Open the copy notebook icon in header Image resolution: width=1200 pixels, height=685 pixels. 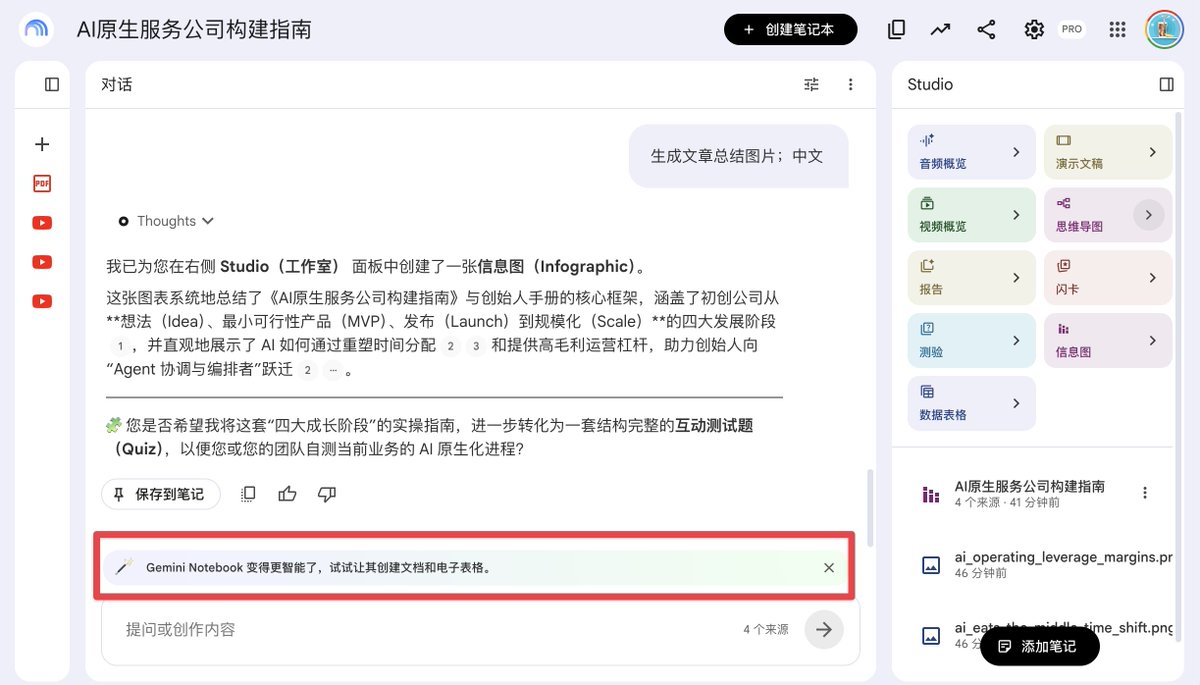(896, 30)
